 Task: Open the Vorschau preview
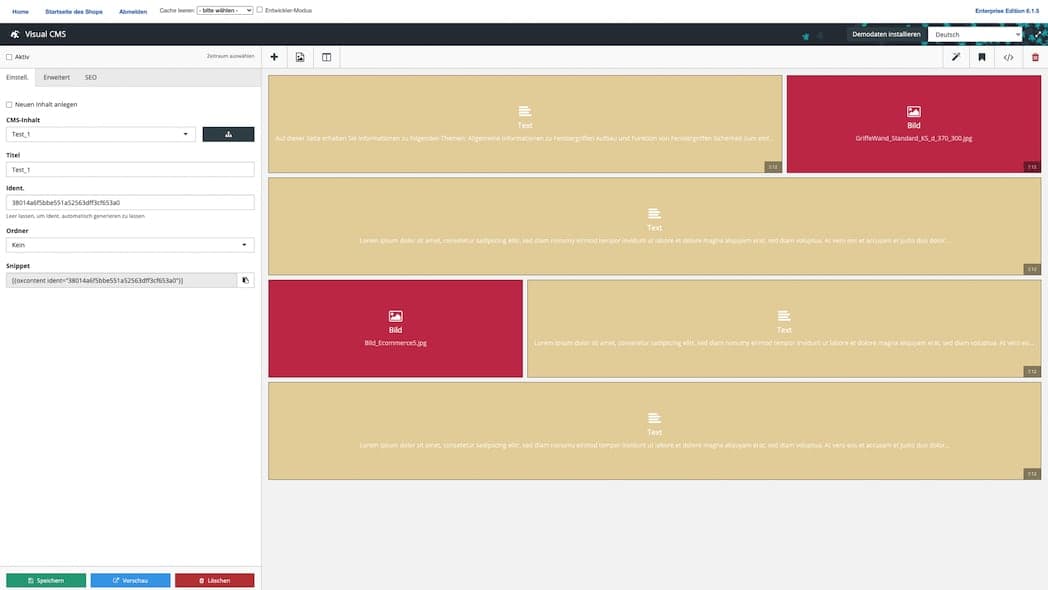(x=130, y=579)
